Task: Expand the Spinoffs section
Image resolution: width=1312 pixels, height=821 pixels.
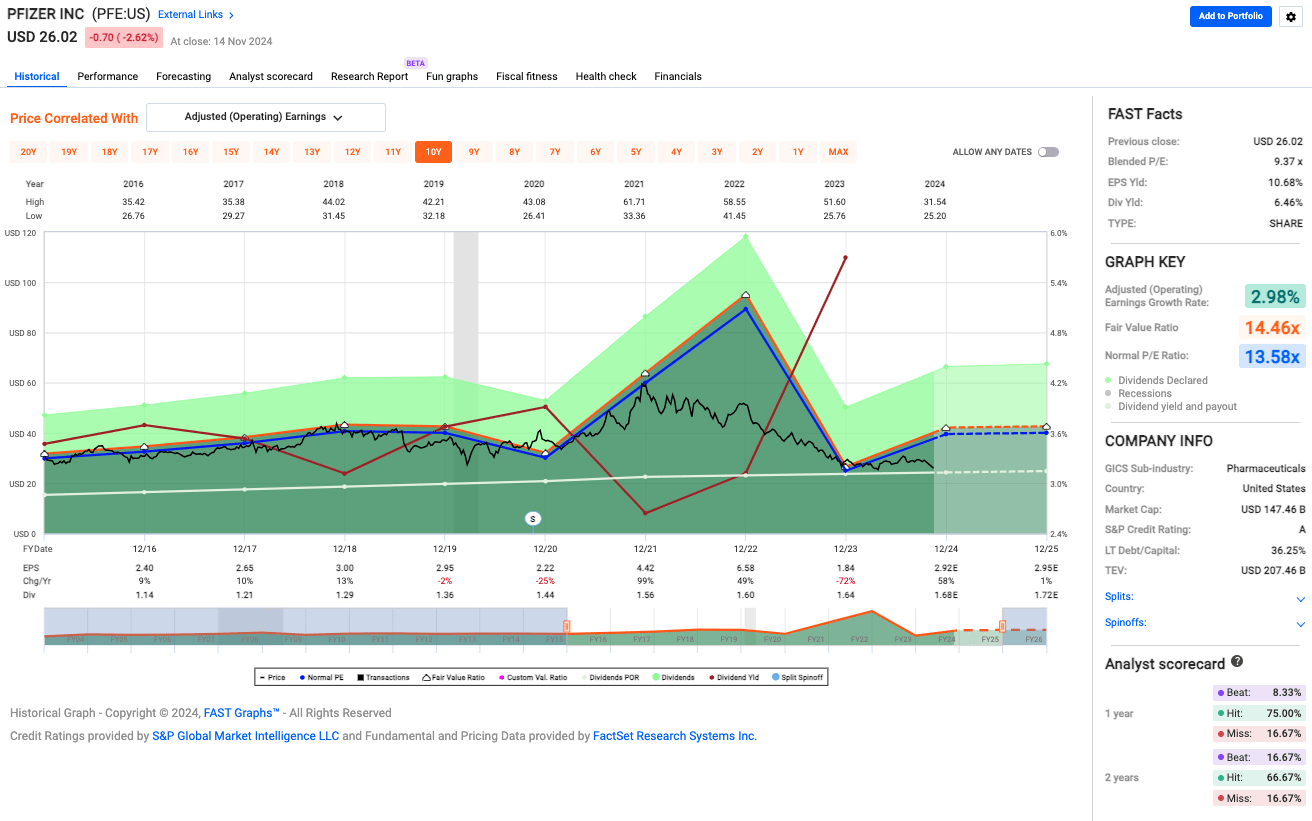Action: 1300,624
